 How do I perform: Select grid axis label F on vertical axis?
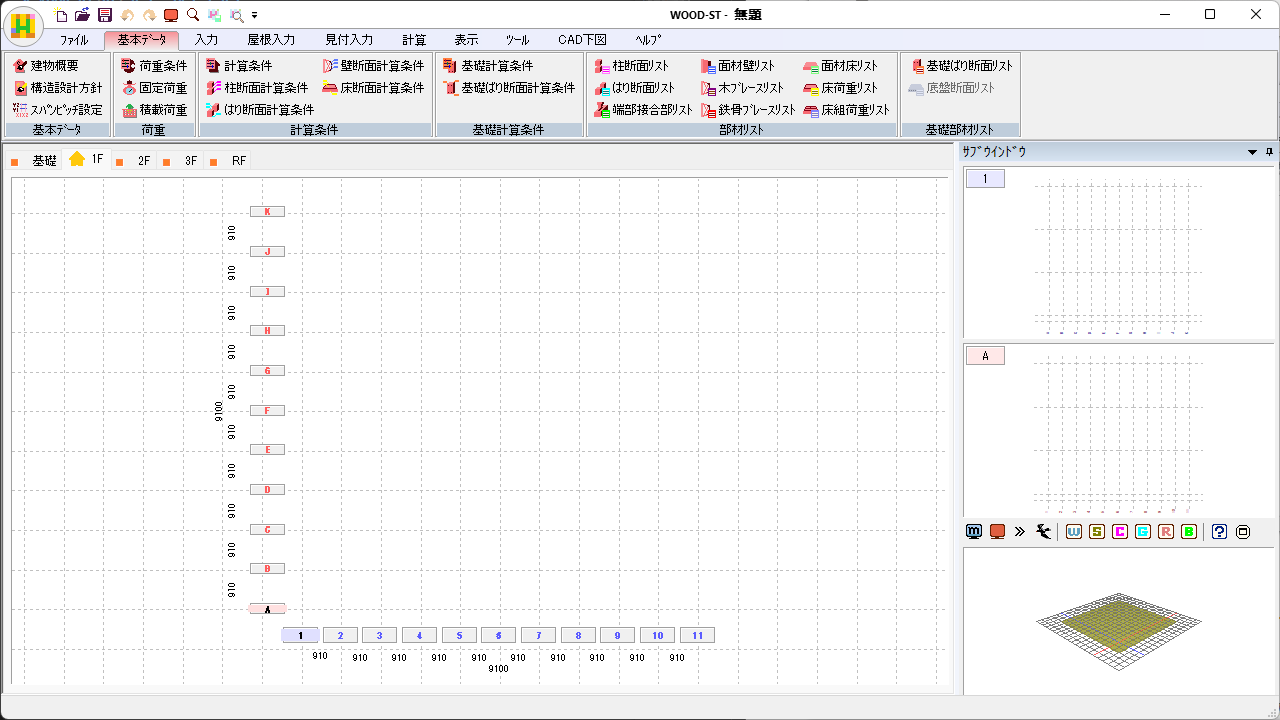(x=267, y=411)
